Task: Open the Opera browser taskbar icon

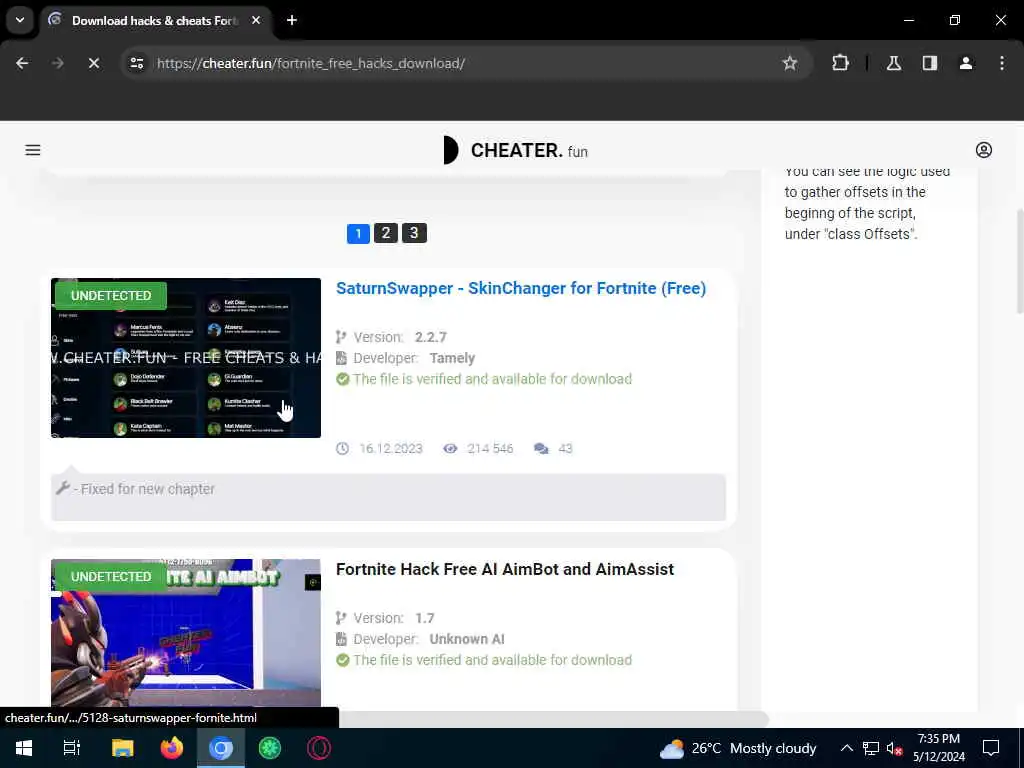Action: pyautogui.click(x=319, y=748)
